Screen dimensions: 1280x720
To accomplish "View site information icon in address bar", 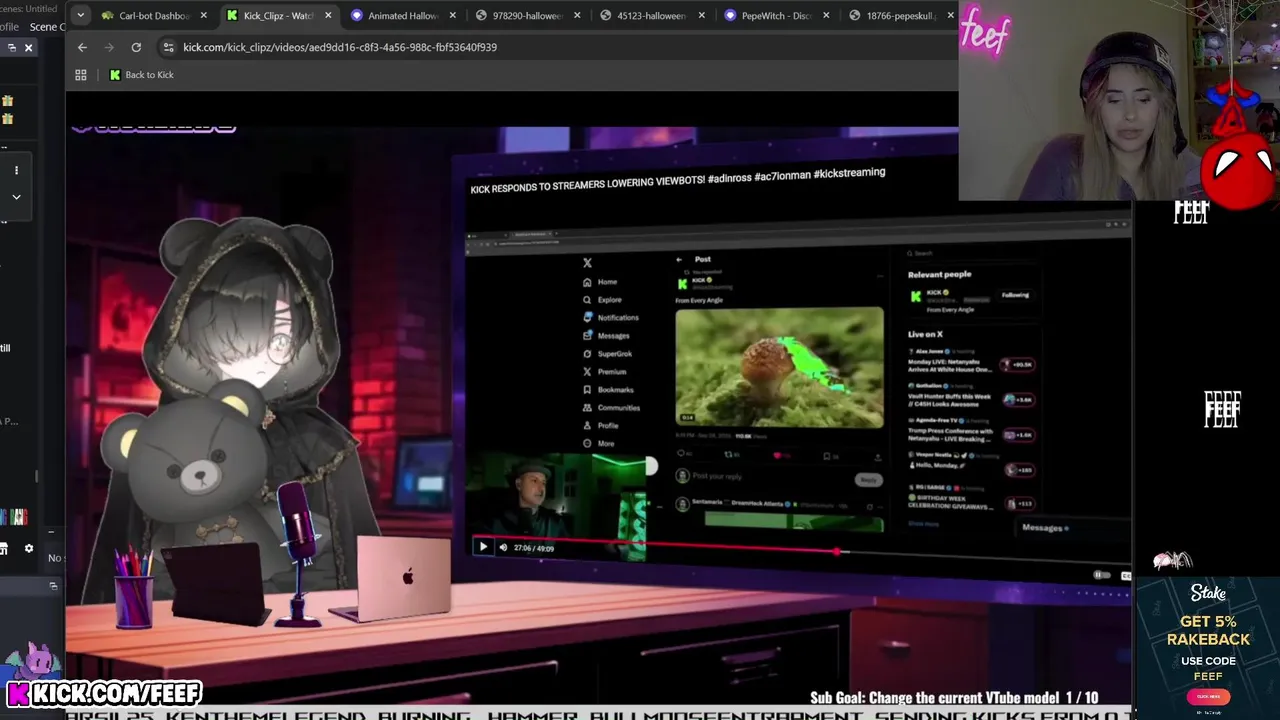I will click(x=168, y=47).
